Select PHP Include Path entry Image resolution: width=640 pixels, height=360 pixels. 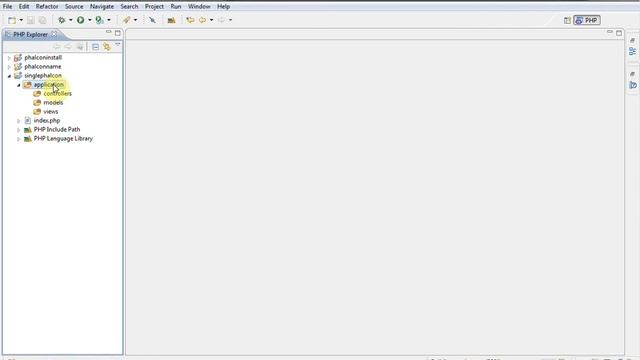point(57,129)
